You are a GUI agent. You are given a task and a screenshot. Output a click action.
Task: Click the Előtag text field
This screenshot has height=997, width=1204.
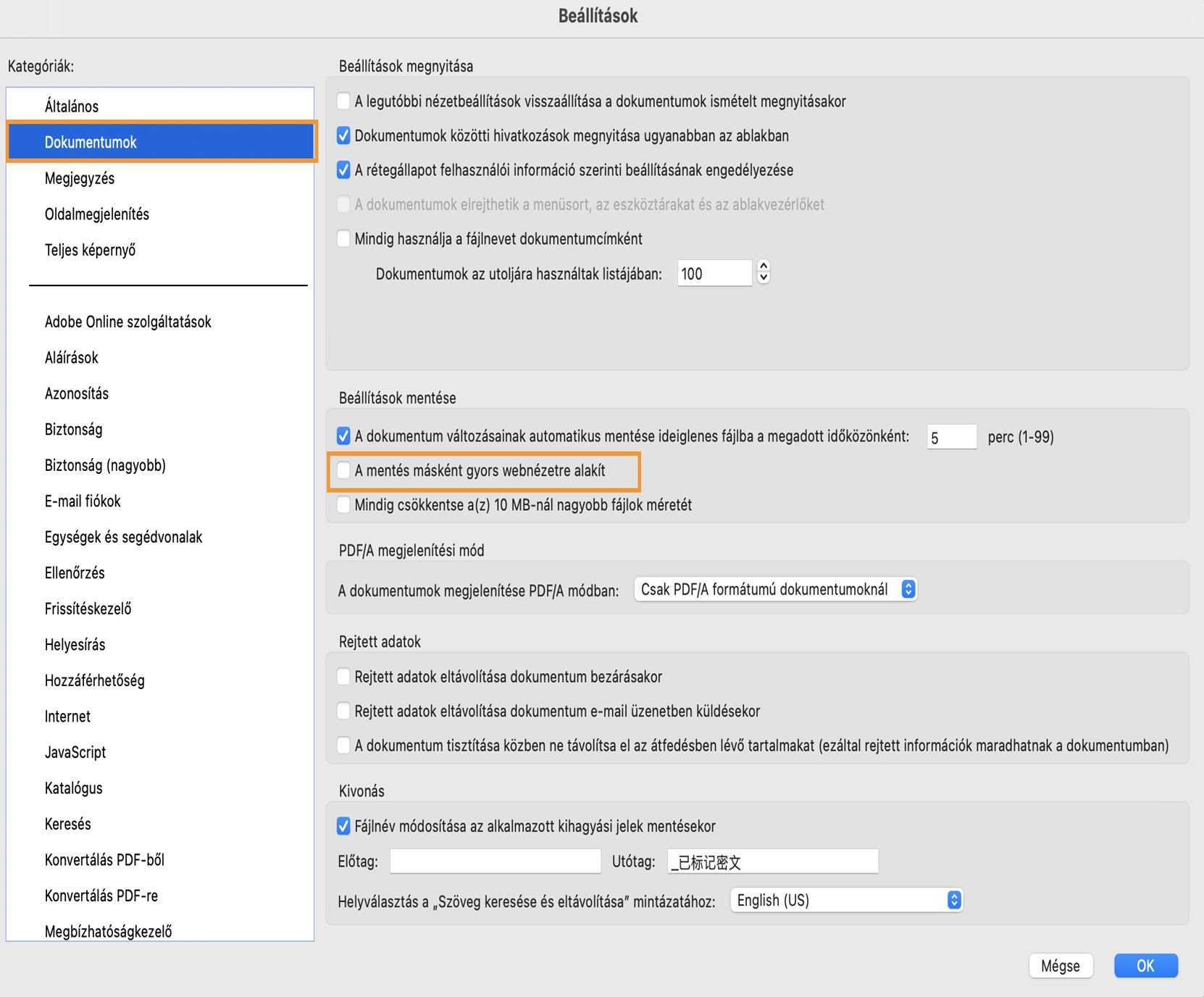pos(496,862)
